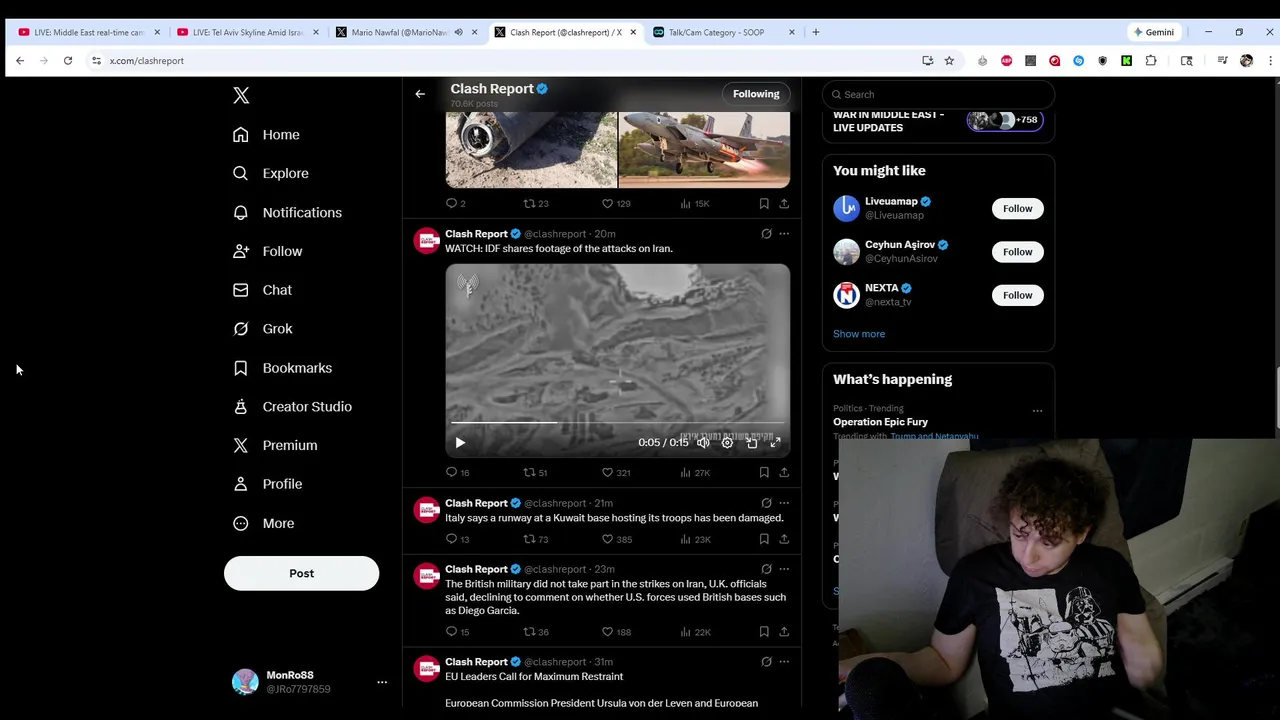Open Operation Epic Fury trend
1280x720 pixels.
click(880, 422)
